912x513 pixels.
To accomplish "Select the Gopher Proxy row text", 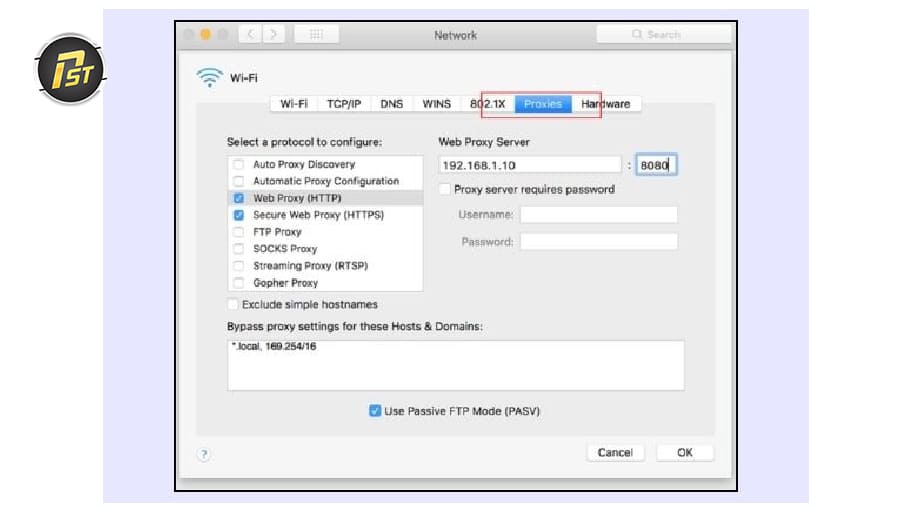I will [x=286, y=283].
